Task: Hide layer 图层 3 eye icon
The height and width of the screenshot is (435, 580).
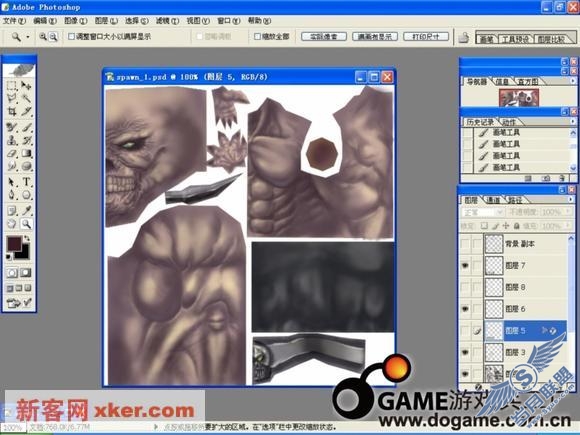Action: (465, 352)
